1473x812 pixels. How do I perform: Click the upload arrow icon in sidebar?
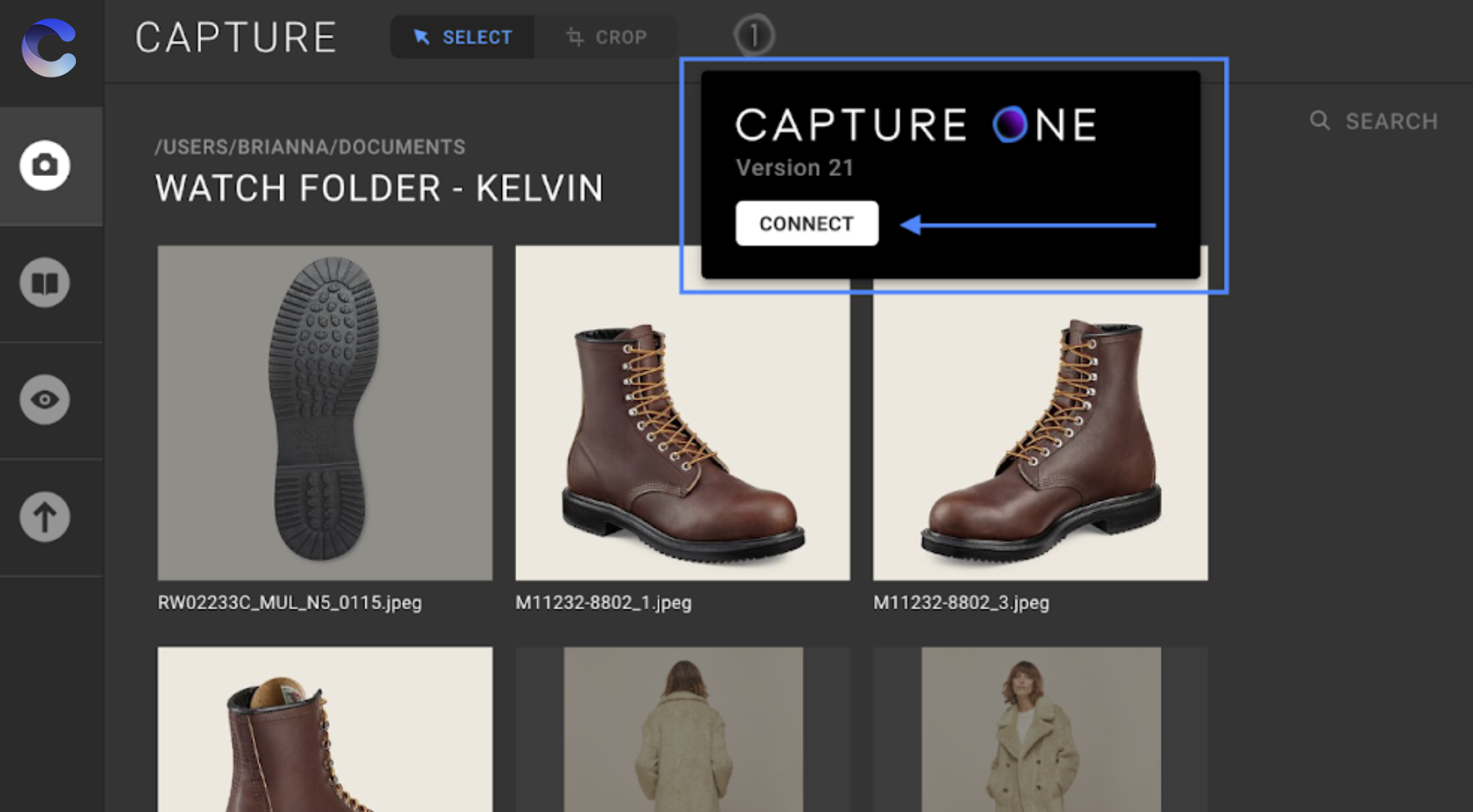coord(43,516)
